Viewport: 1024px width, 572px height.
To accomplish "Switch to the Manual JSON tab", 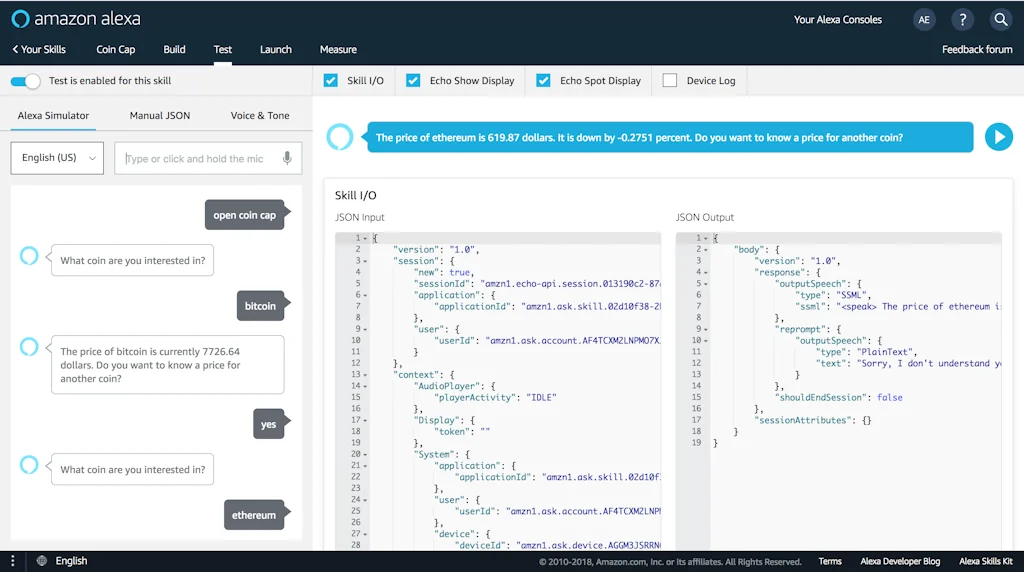I will pos(160,115).
